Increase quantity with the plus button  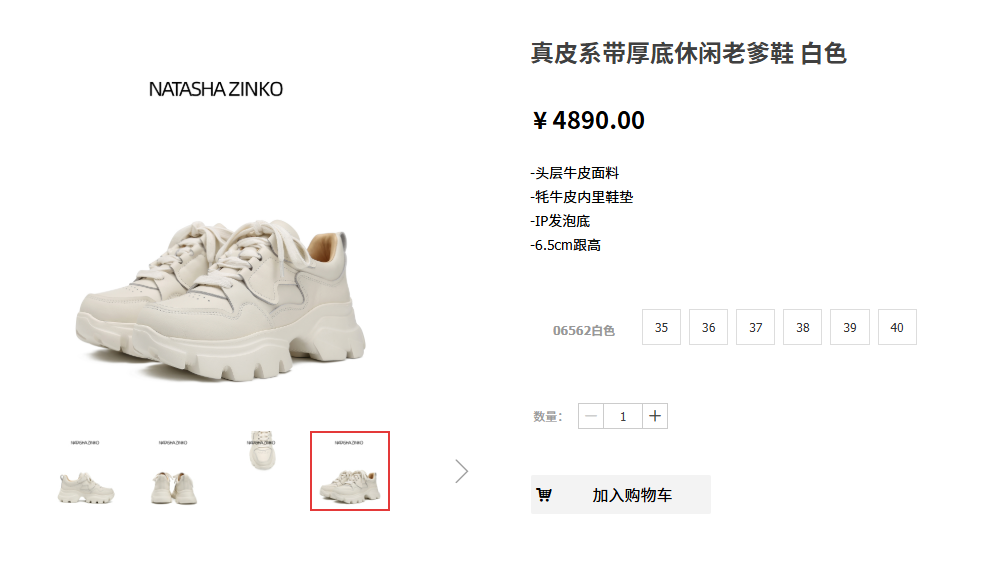(x=655, y=416)
